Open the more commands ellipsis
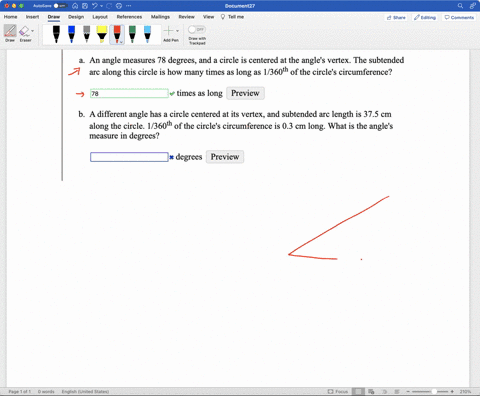Screen dimensions: 480x396 129,6
